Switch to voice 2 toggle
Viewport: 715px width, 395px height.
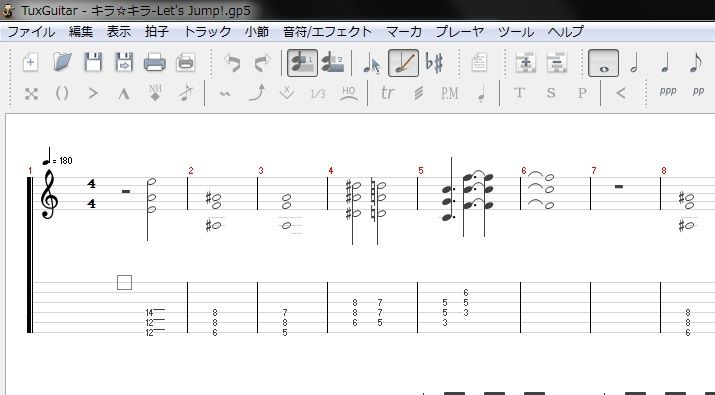332,62
